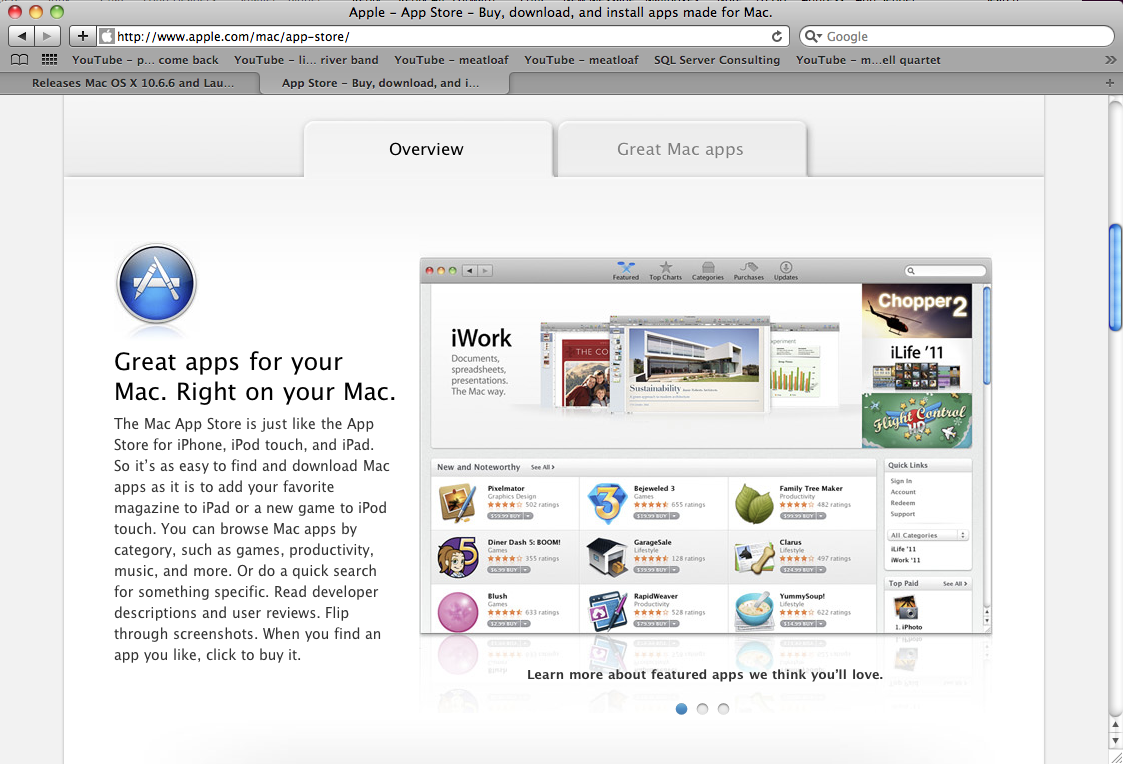Click the scrollbar down arrow
Image resolution: width=1123 pixels, height=764 pixels.
(1115, 740)
